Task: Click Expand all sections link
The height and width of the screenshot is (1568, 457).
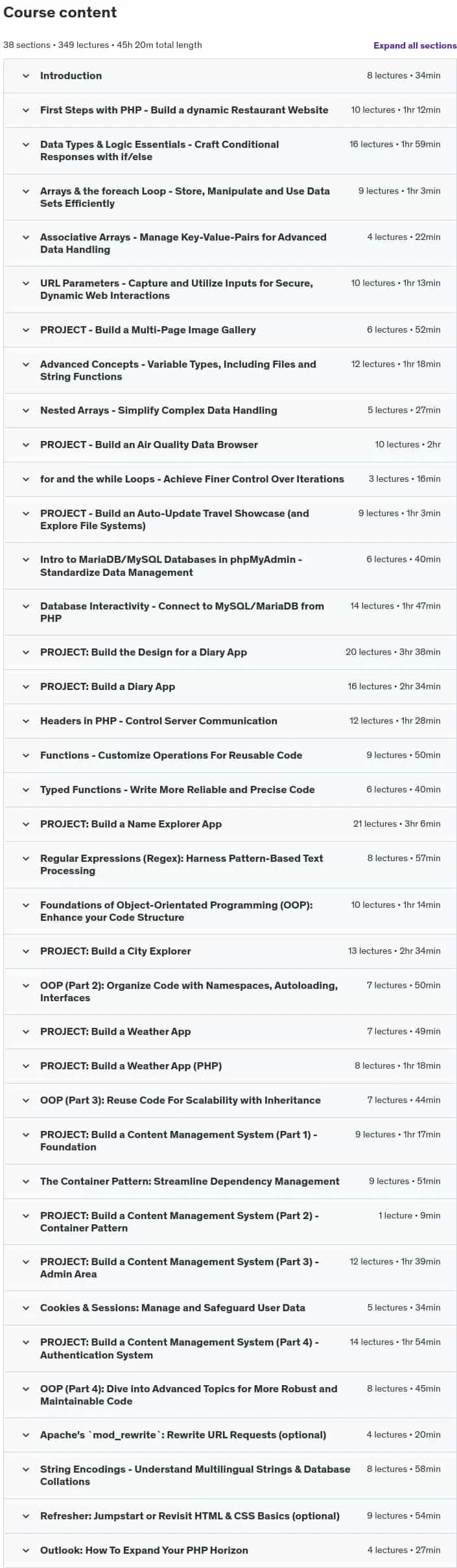Action: [x=415, y=45]
